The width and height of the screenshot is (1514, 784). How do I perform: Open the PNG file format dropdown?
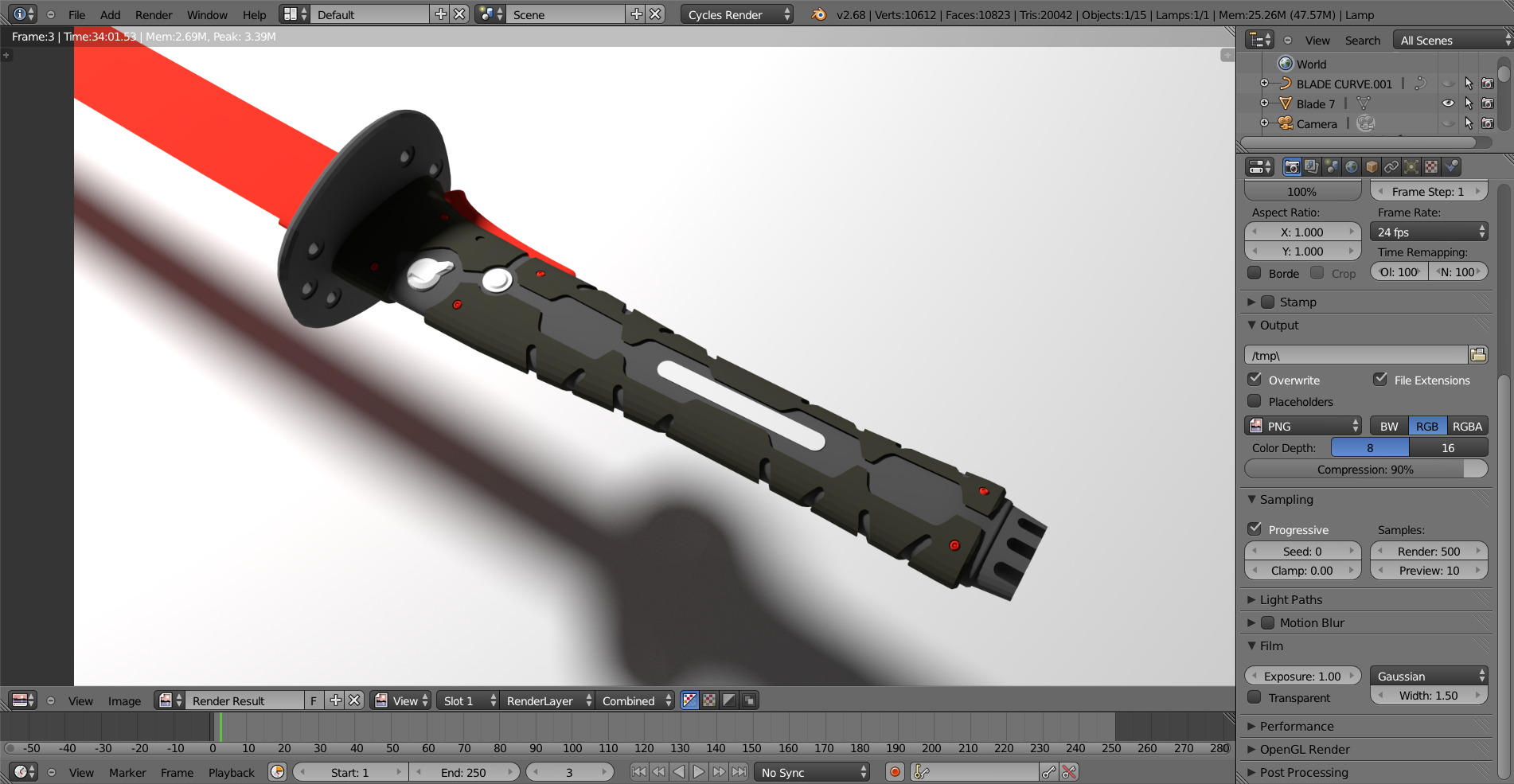pos(1303,426)
